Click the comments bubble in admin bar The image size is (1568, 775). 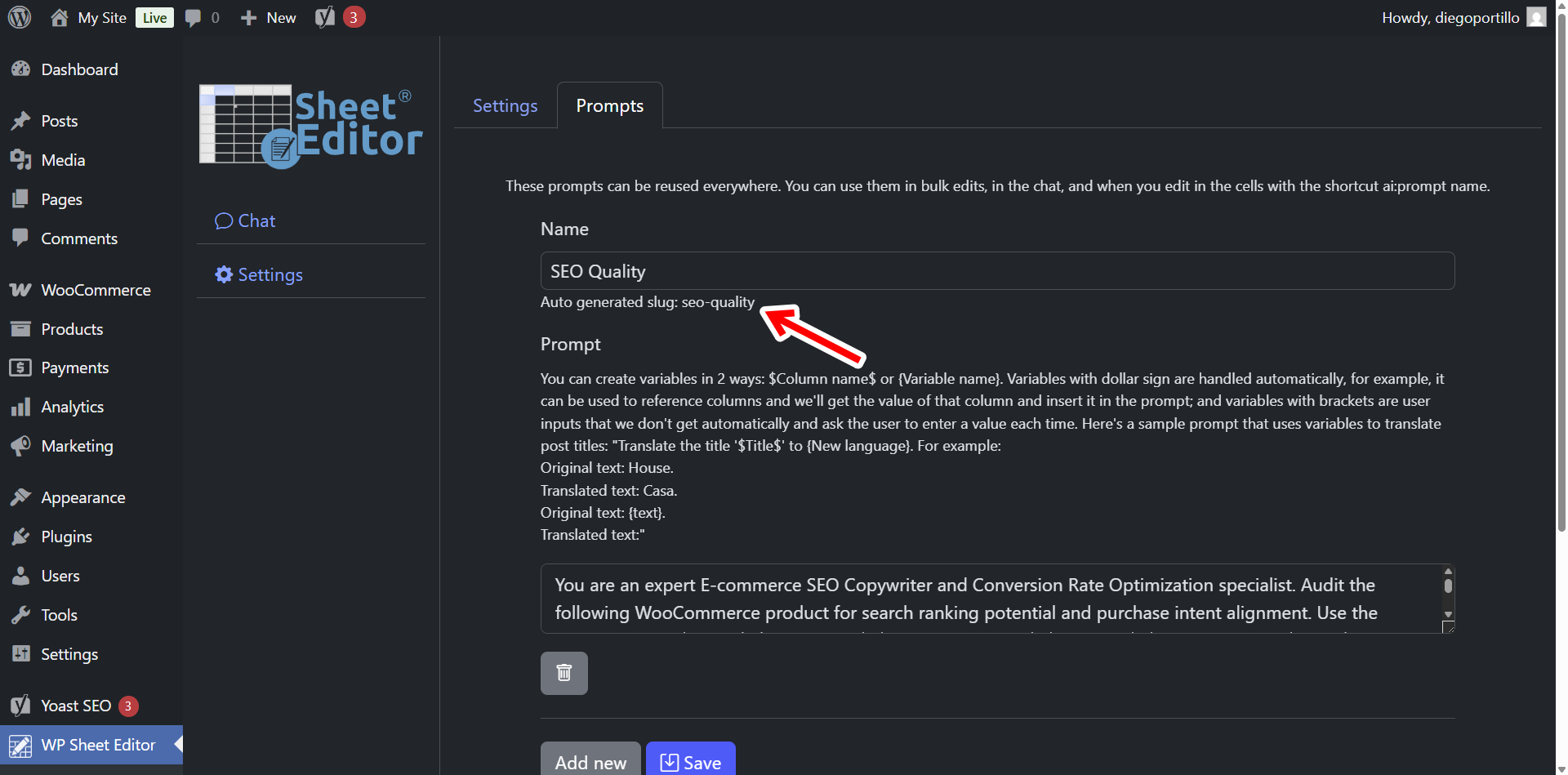click(194, 18)
